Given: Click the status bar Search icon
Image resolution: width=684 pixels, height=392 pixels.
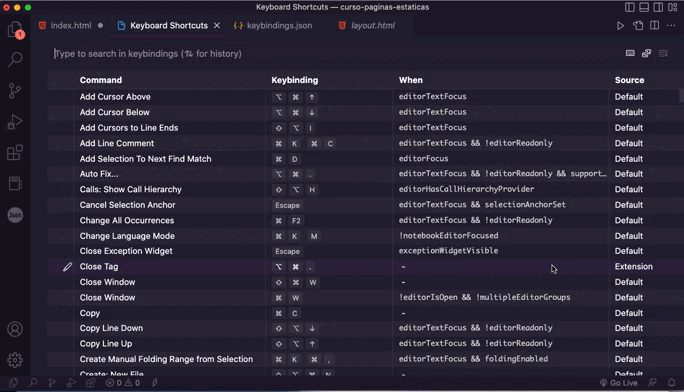Looking at the screenshot, I should [33, 383].
